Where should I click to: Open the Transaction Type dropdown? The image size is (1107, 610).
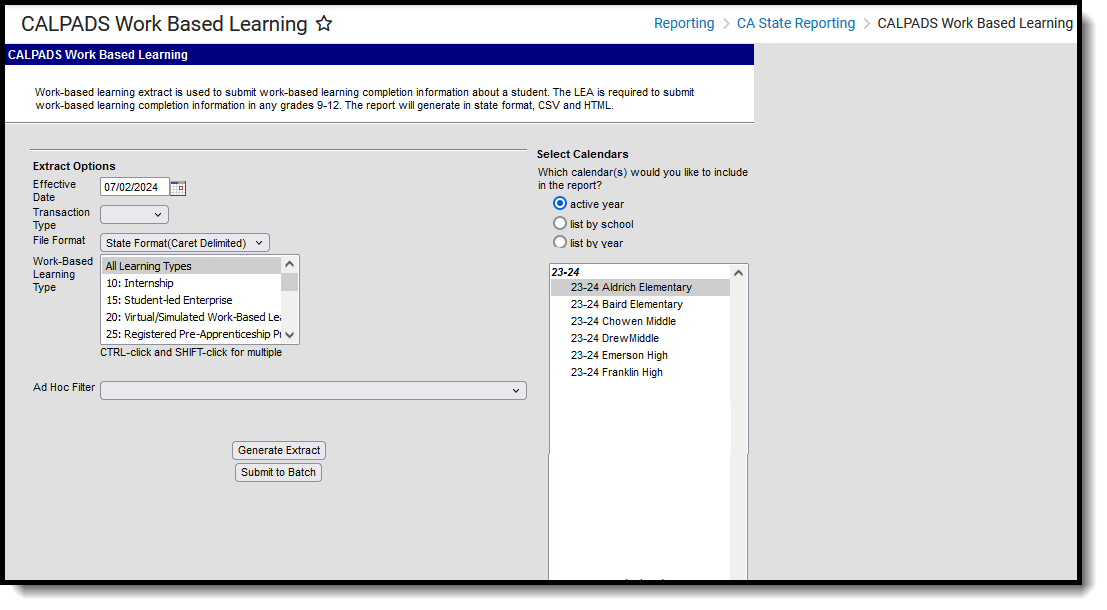[134, 215]
